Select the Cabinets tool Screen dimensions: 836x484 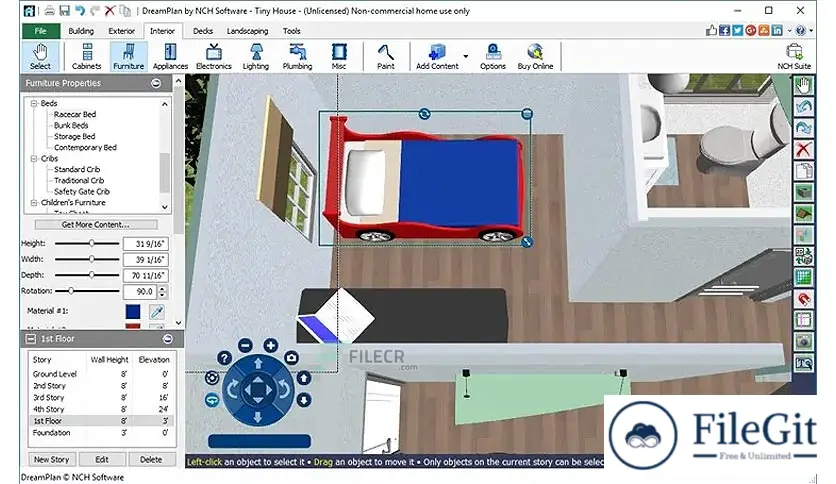click(x=86, y=57)
